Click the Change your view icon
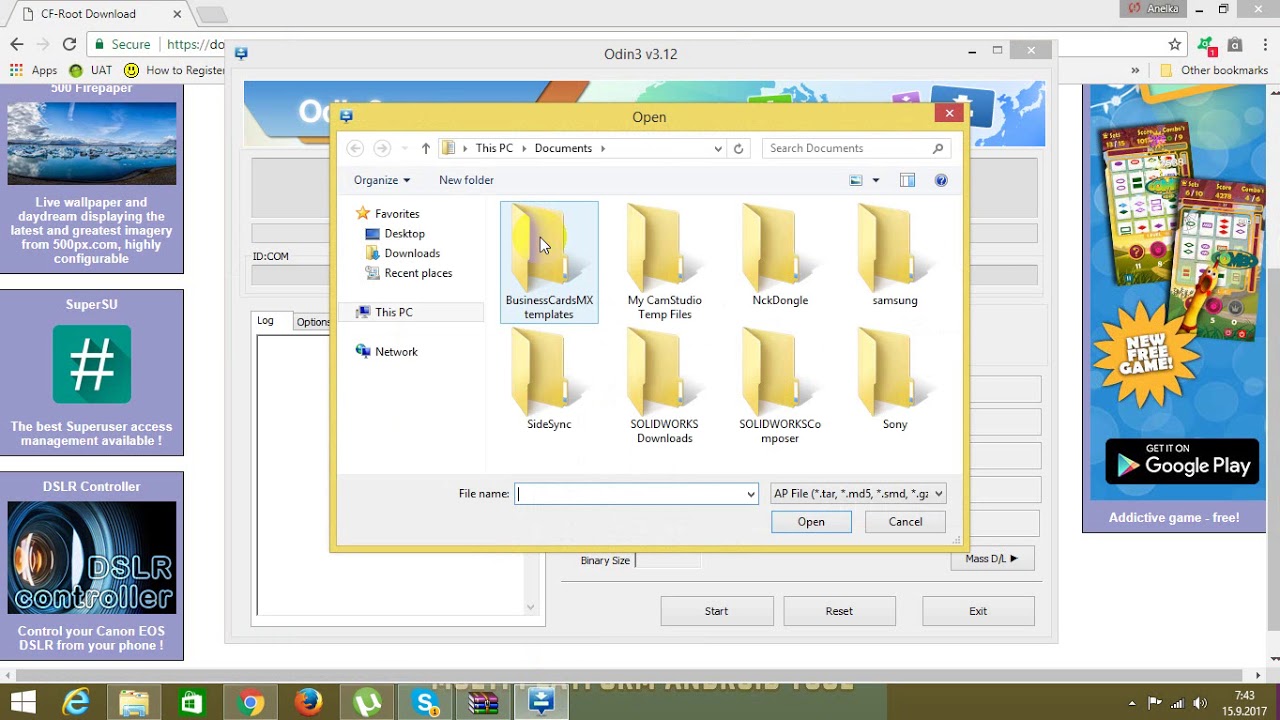 [856, 180]
